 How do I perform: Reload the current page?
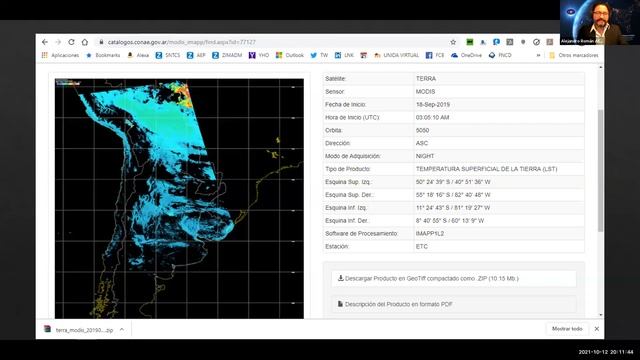pyautogui.click(x=71, y=42)
